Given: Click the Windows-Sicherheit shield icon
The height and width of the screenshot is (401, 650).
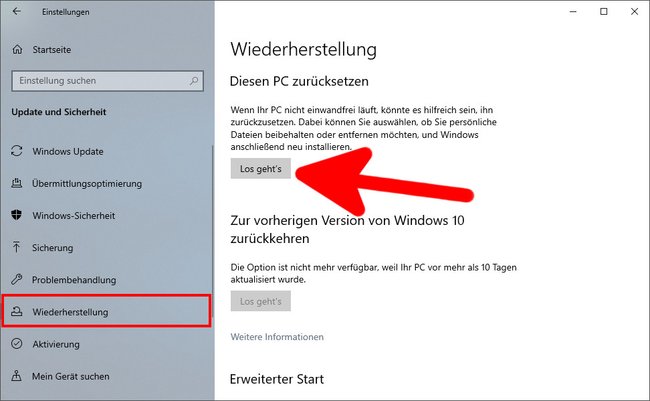Looking at the screenshot, I should pyautogui.click(x=17, y=215).
